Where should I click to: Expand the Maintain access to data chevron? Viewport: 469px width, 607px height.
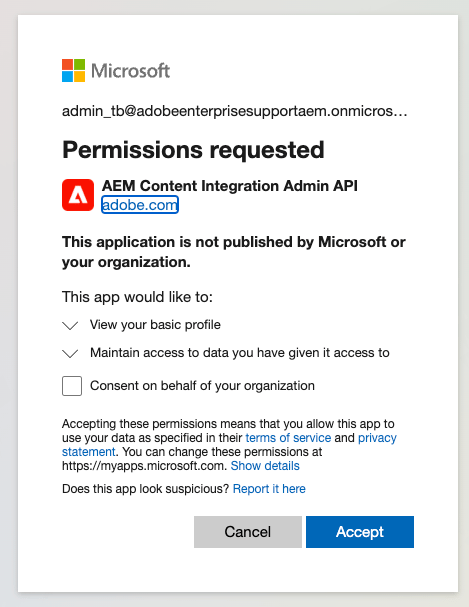tap(70, 353)
